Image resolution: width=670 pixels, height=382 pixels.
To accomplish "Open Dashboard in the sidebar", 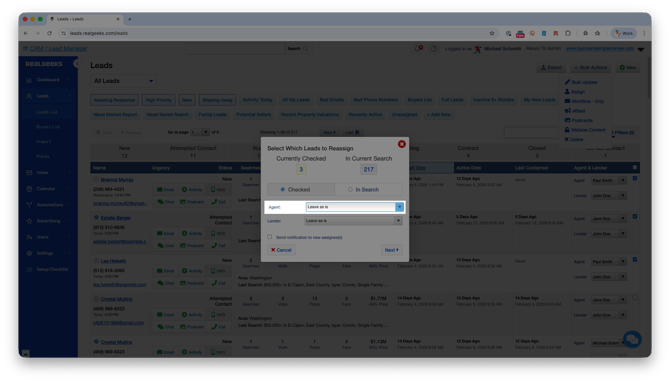I will tap(48, 80).
